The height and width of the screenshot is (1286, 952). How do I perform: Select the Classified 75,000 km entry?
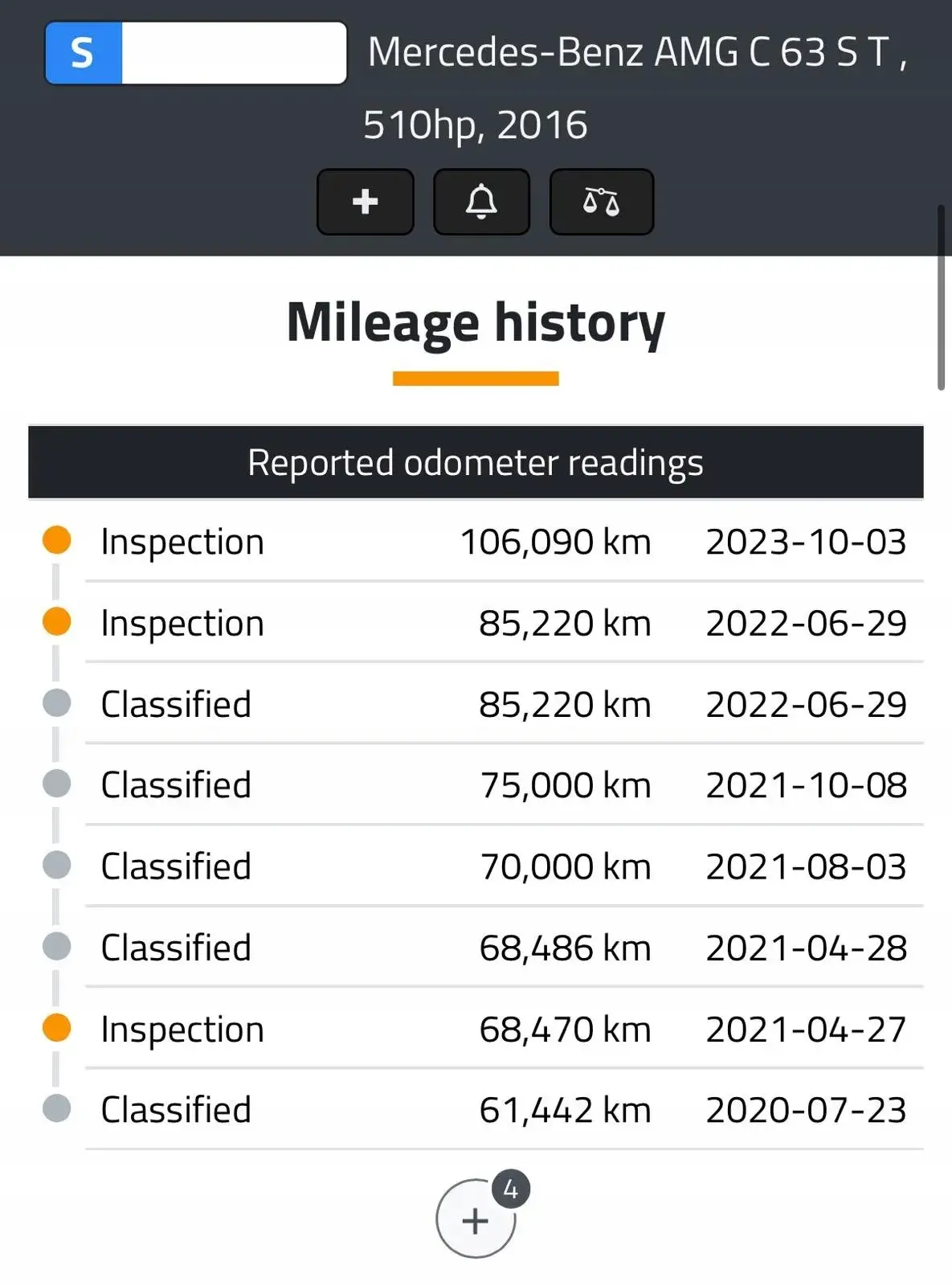point(504,784)
